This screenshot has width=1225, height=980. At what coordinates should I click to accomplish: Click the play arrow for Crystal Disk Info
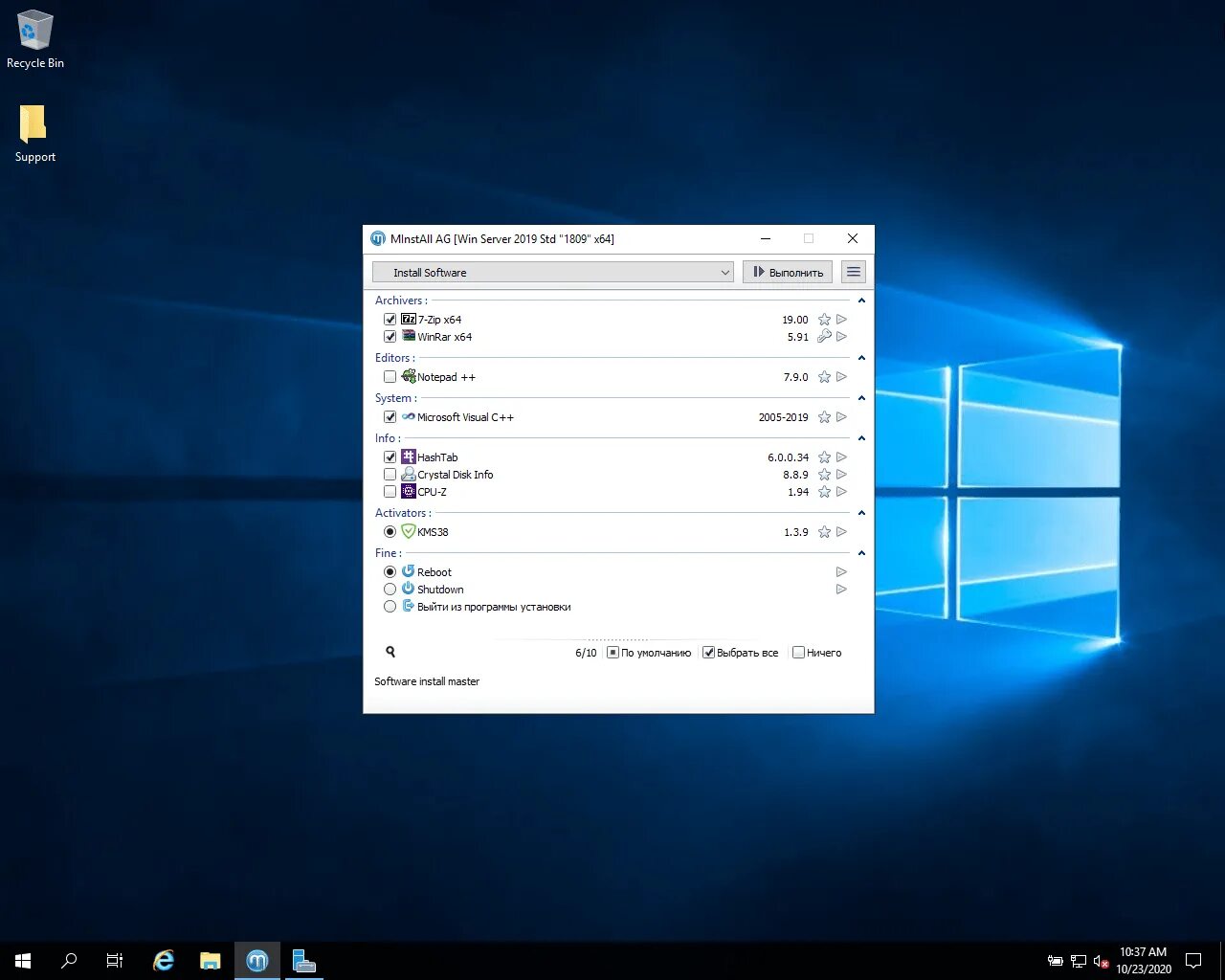[842, 475]
